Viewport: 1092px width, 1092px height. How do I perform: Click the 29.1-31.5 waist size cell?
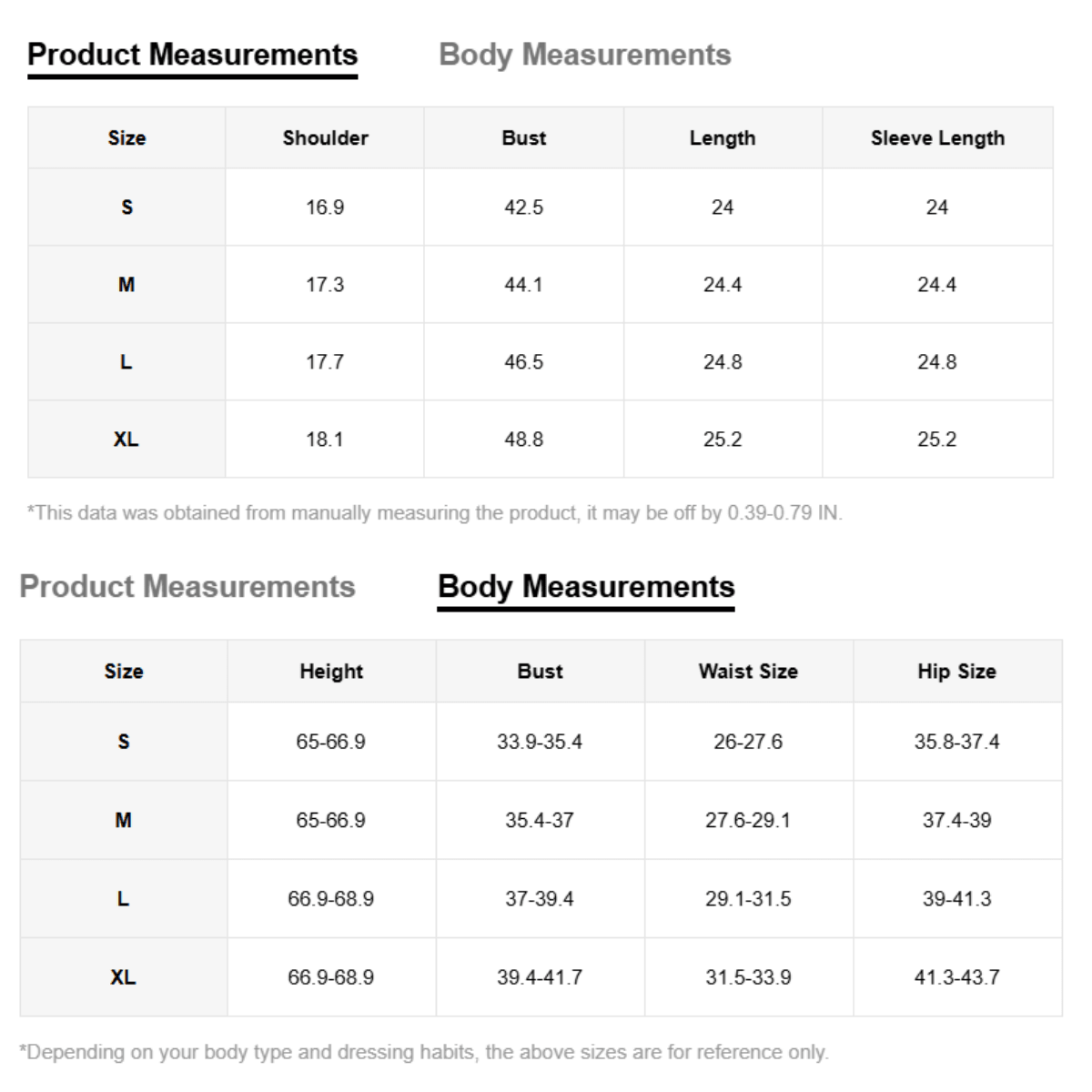pyautogui.click(x=748, y=899)
